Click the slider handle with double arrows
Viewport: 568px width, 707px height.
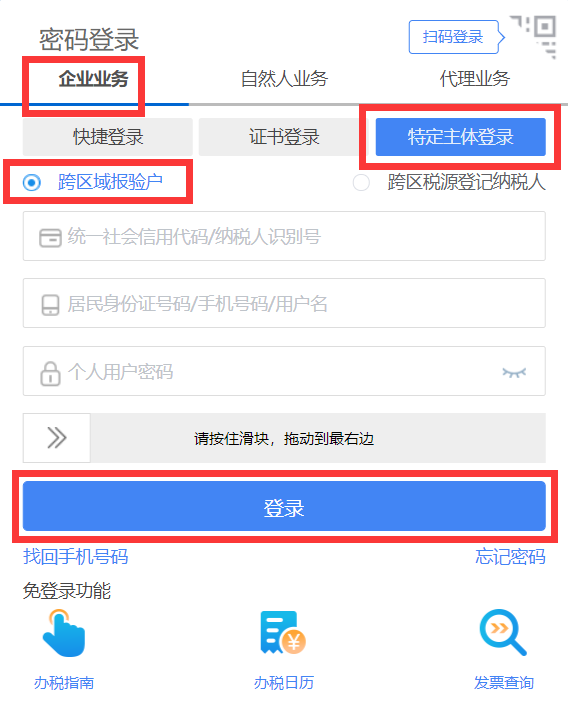57,438
